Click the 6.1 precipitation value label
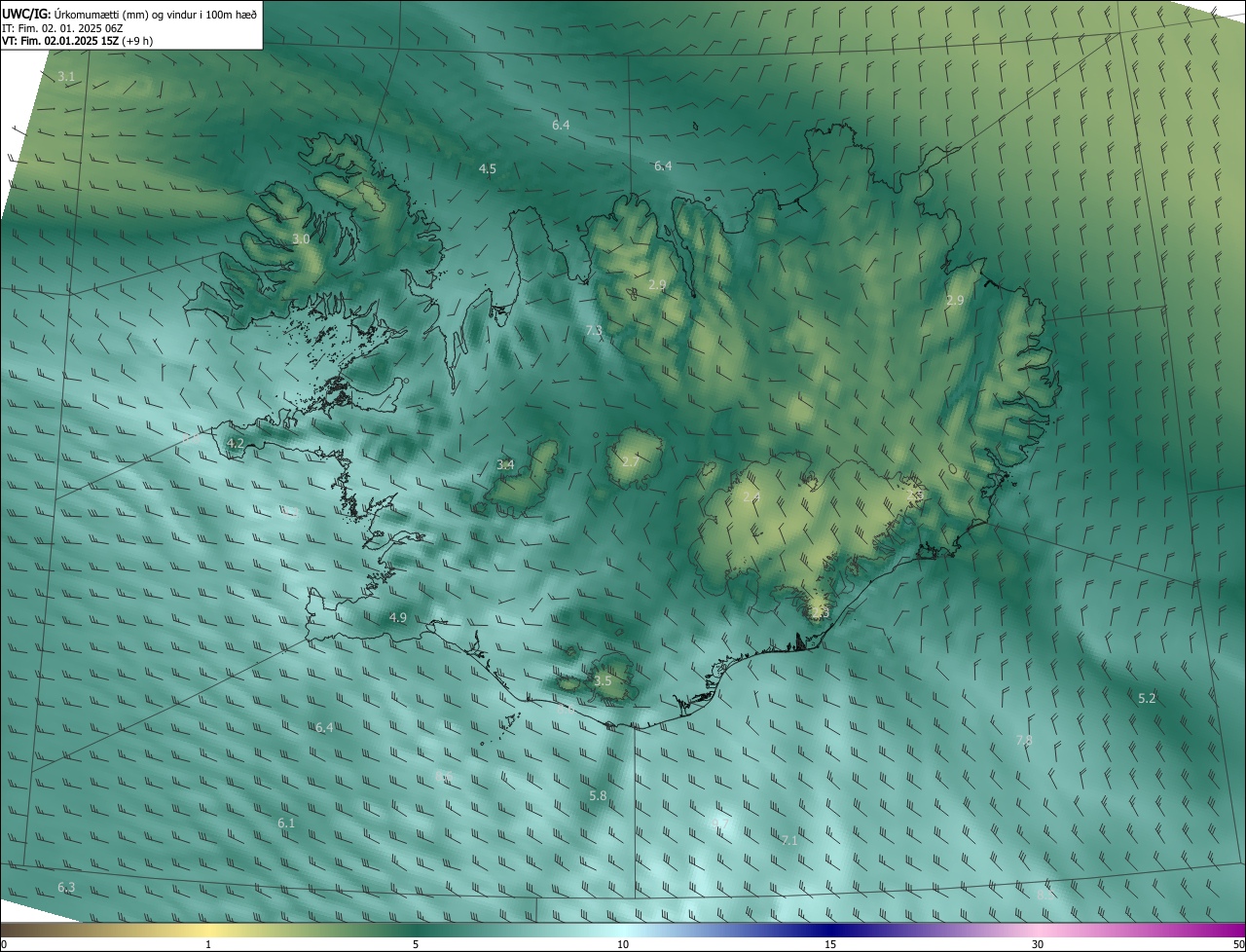This screenshot has height=952, width=1246. tap(286, 824)
